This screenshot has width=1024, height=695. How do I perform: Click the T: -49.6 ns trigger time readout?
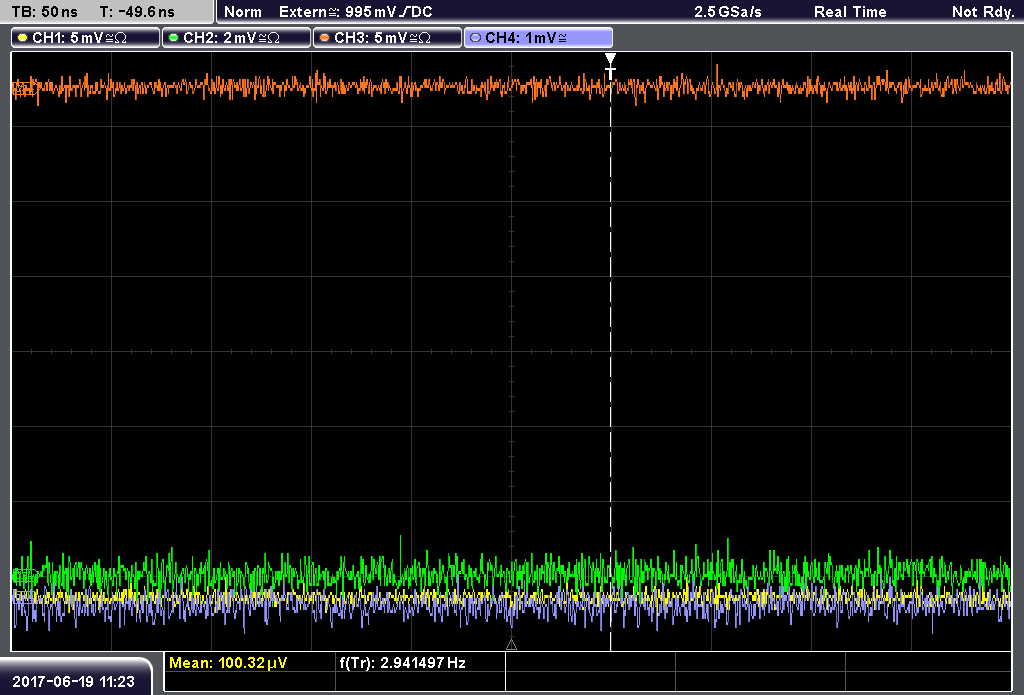(137, 12)
